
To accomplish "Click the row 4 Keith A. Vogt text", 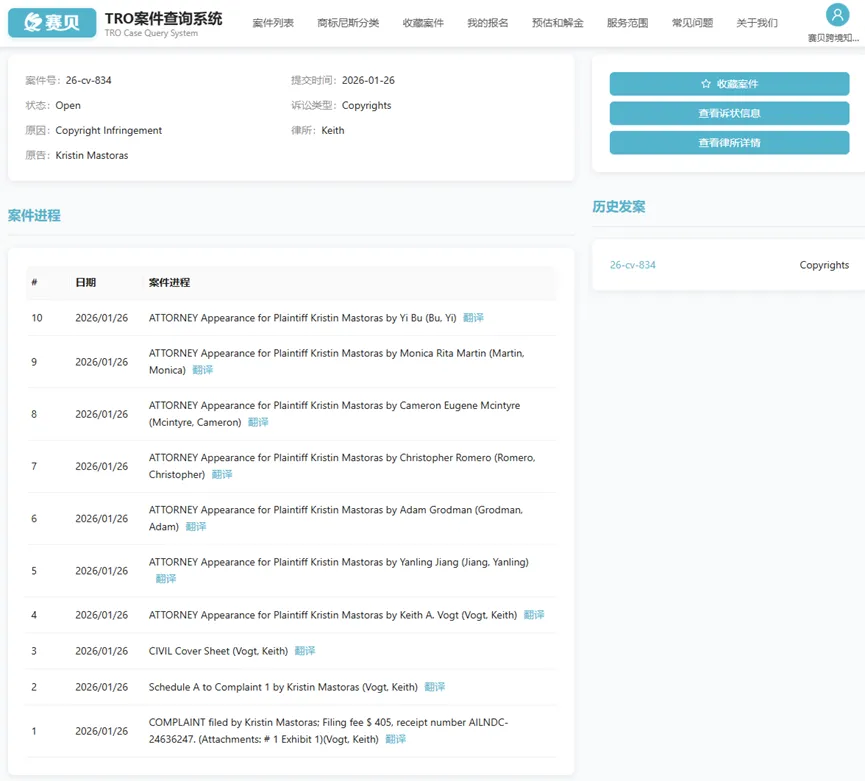I will [333, 614].
